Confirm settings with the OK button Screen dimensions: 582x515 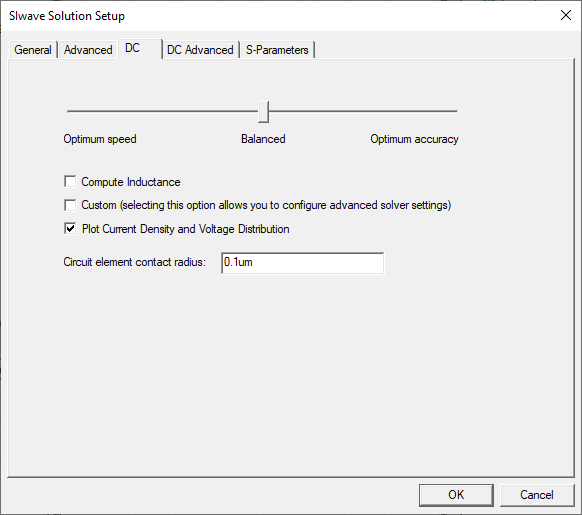456,495
